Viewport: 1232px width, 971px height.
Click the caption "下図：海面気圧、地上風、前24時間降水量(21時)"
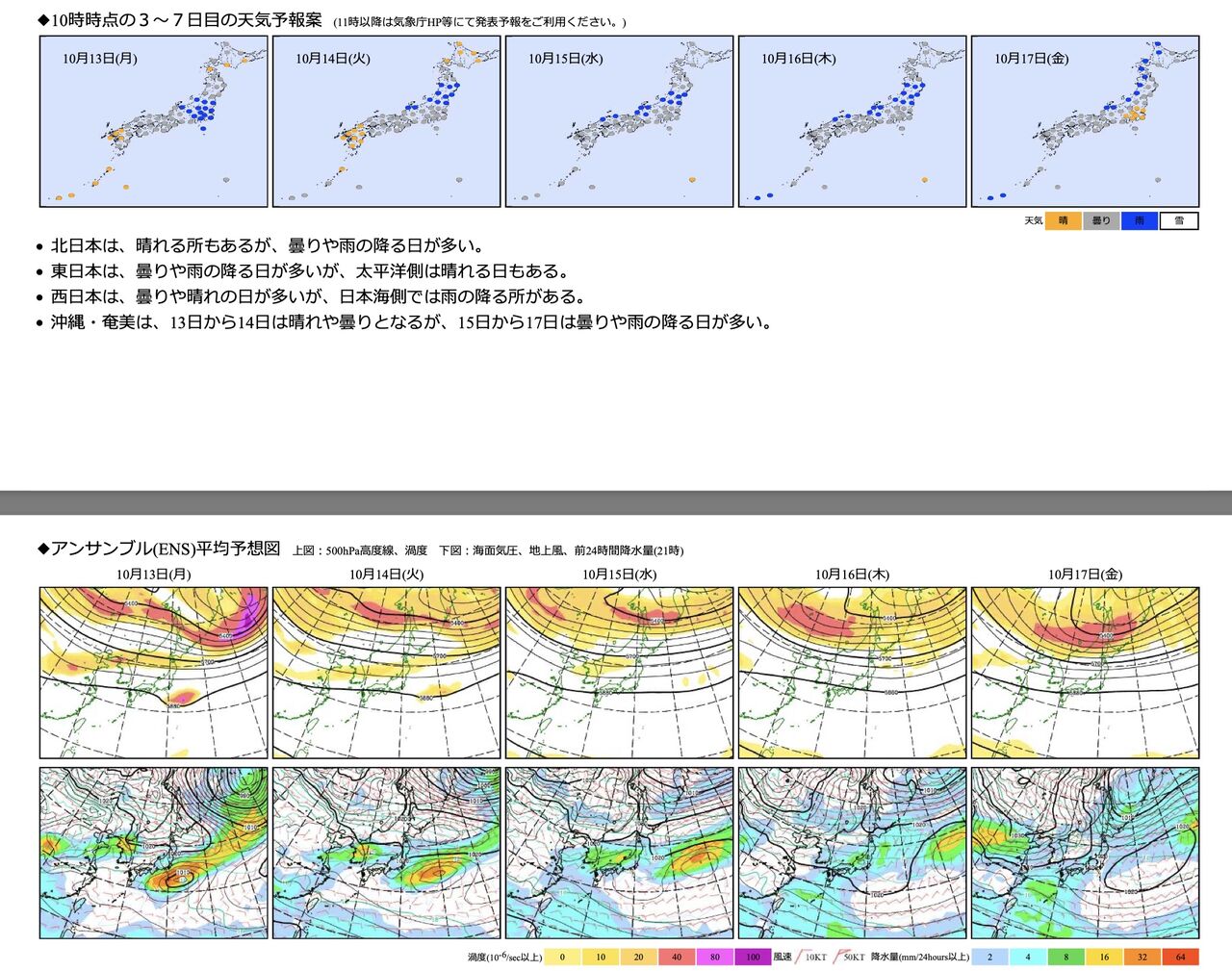click(561, 550)
